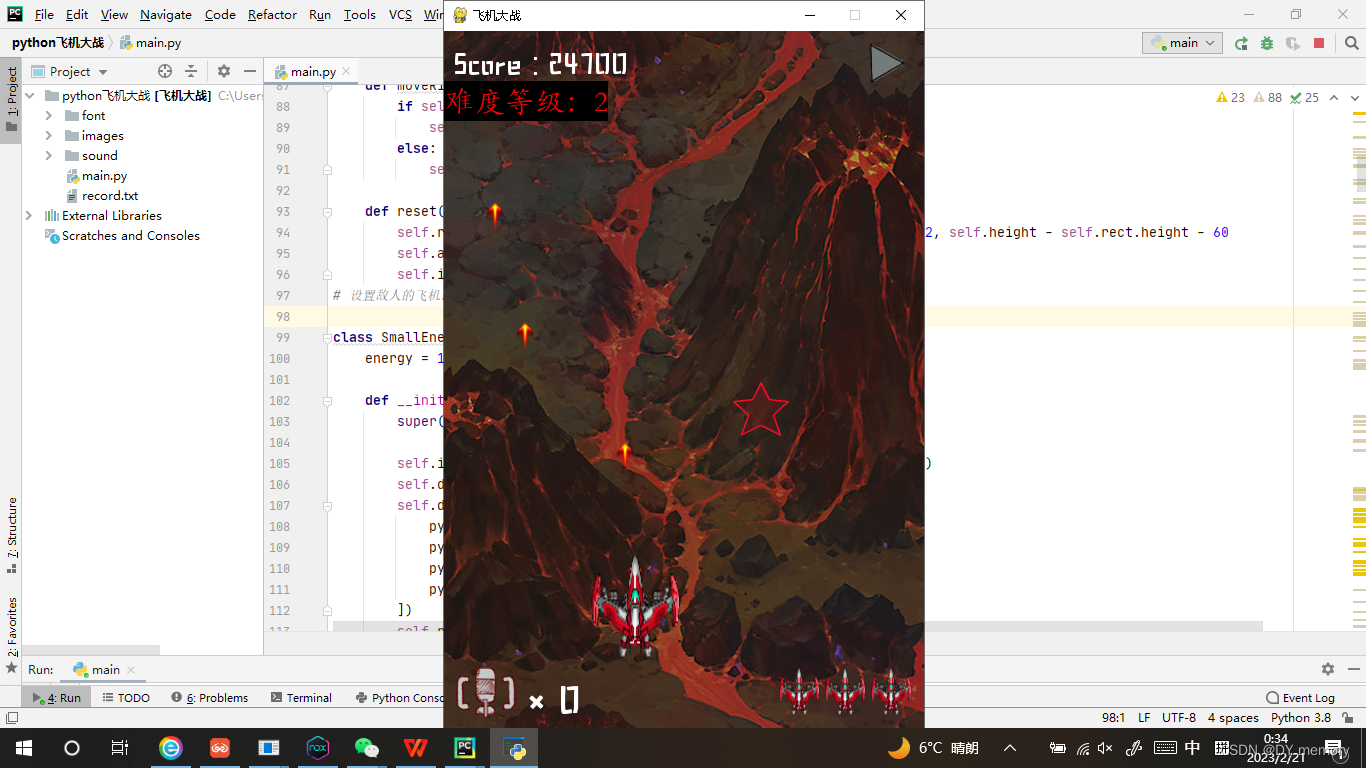The image size is (1366, 768).
Task: Click the Rerun 'main' icon in PyCharm toolbar
Action: [x=1241, y=43]
